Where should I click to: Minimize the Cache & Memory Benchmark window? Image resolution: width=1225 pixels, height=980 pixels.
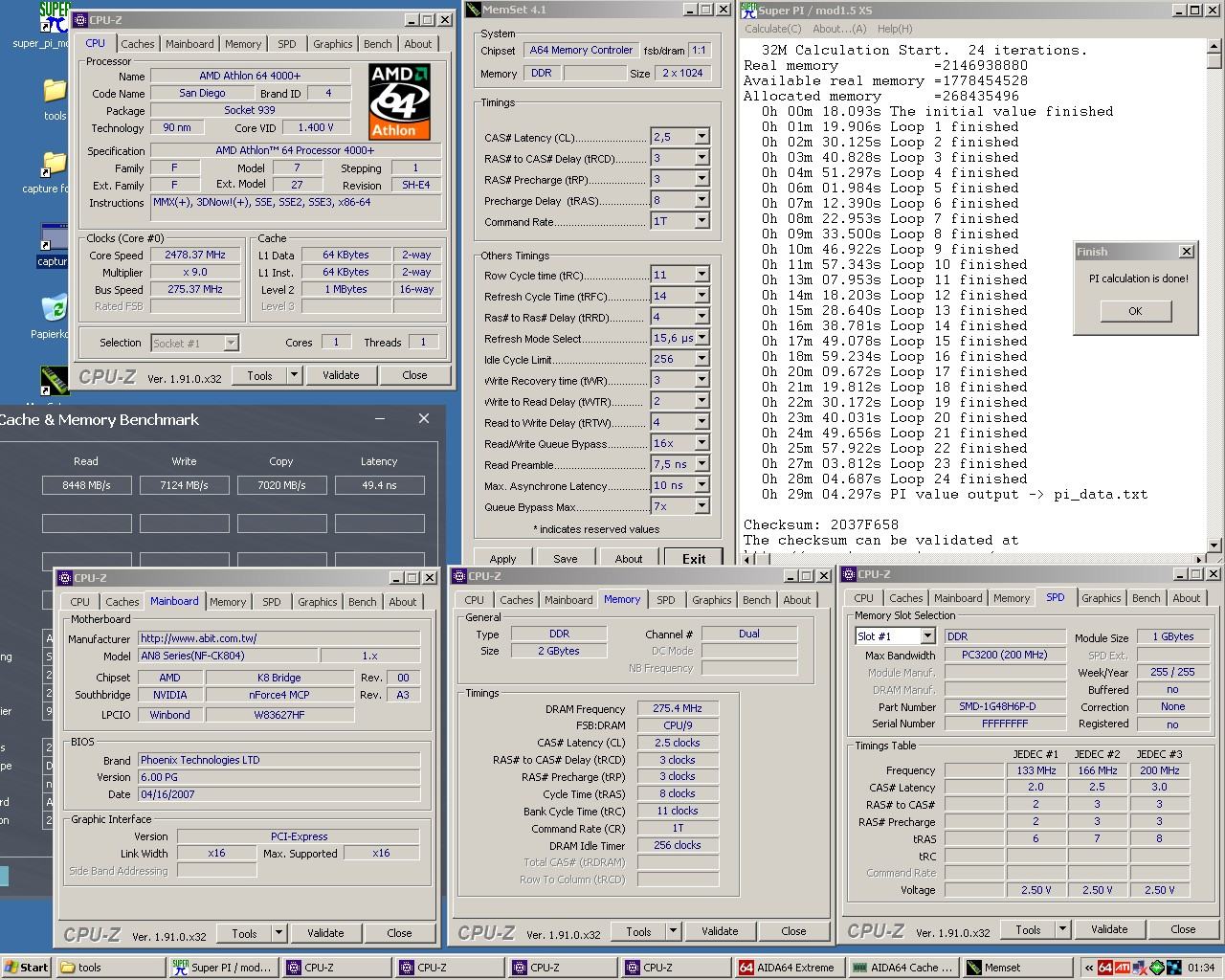click(x=380, y=418)
